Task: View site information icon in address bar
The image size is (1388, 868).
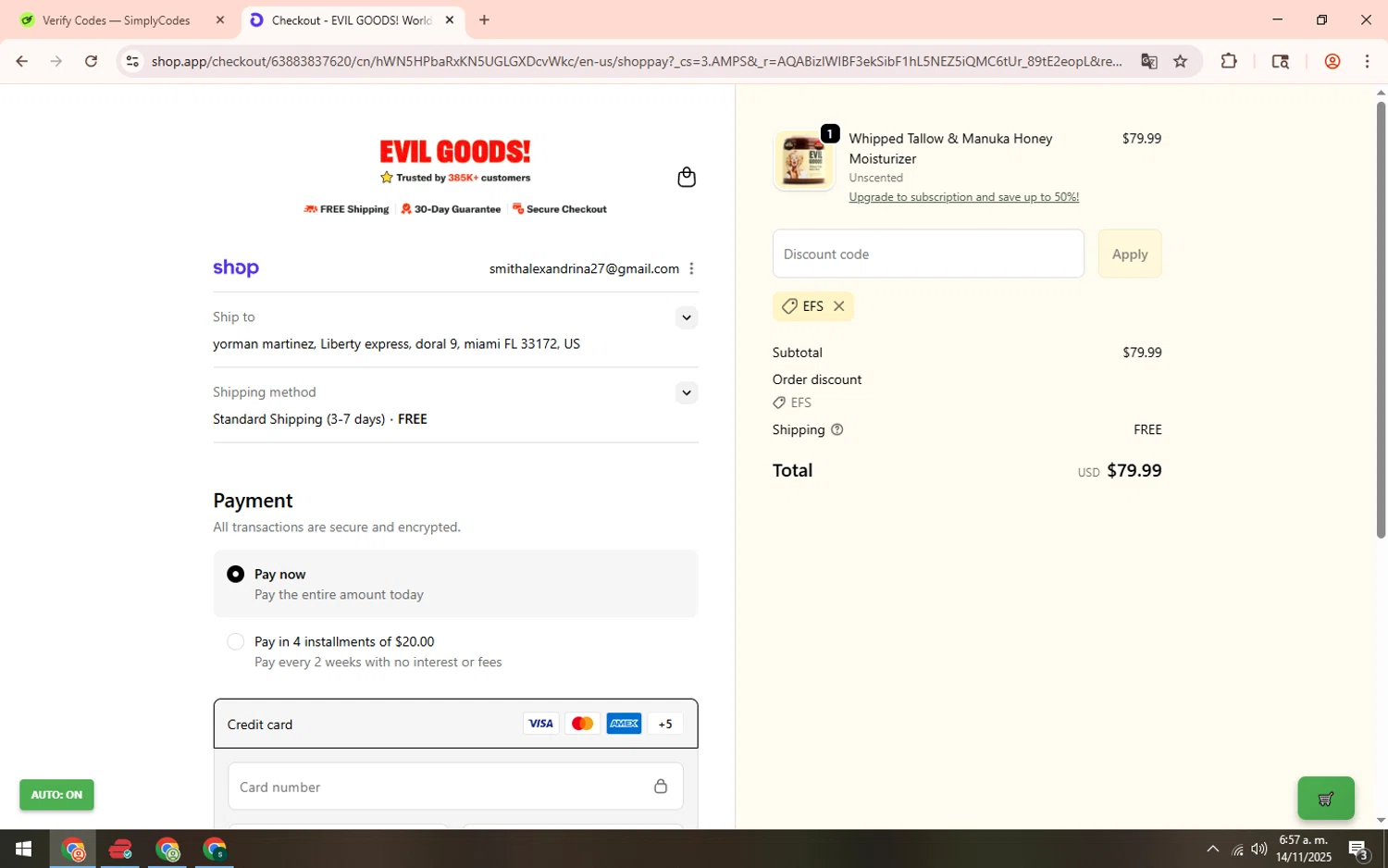Action: click(132, 61)
